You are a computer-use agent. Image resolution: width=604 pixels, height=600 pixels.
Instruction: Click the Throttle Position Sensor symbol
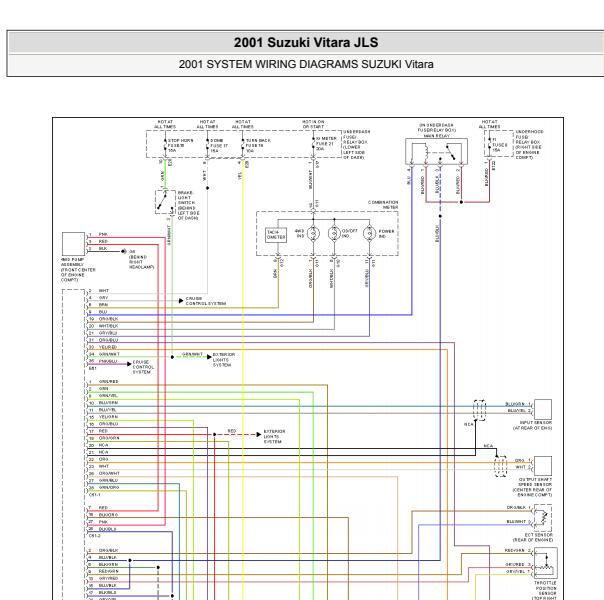[x=545, y=563]
